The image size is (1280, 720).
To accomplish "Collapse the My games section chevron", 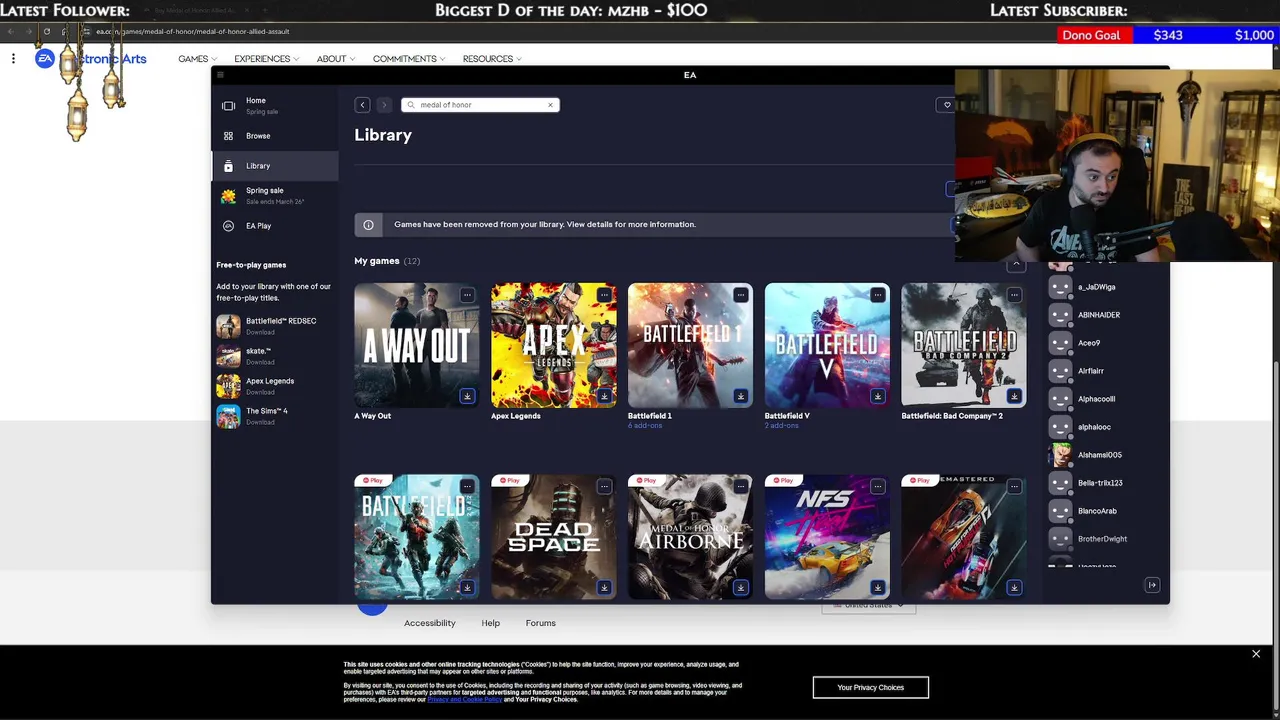I will click(1016, 264).
